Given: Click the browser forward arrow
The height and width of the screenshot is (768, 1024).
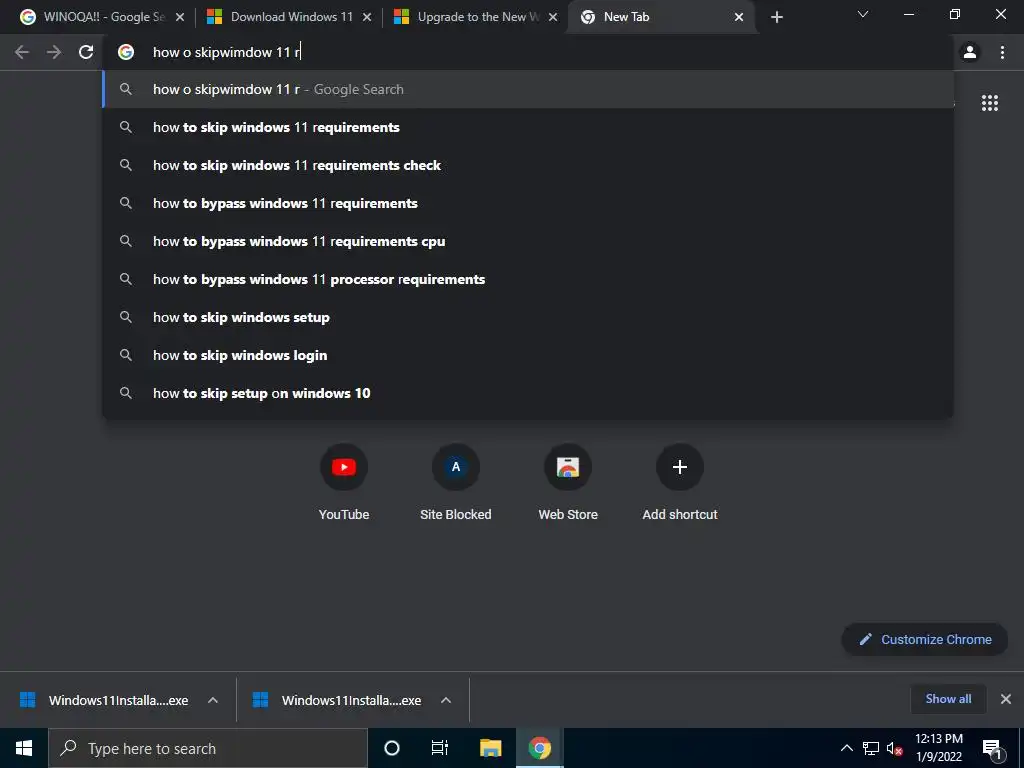Looking at the screenshot, I should (54, 52).
